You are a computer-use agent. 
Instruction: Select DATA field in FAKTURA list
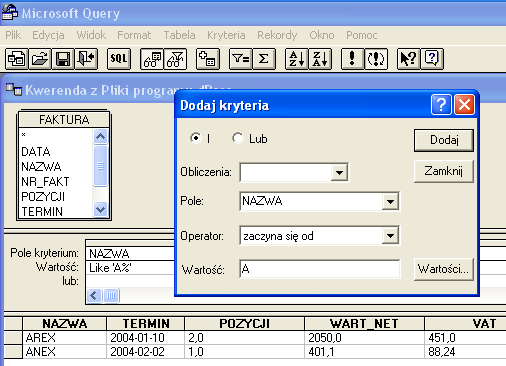click(55, 152)
